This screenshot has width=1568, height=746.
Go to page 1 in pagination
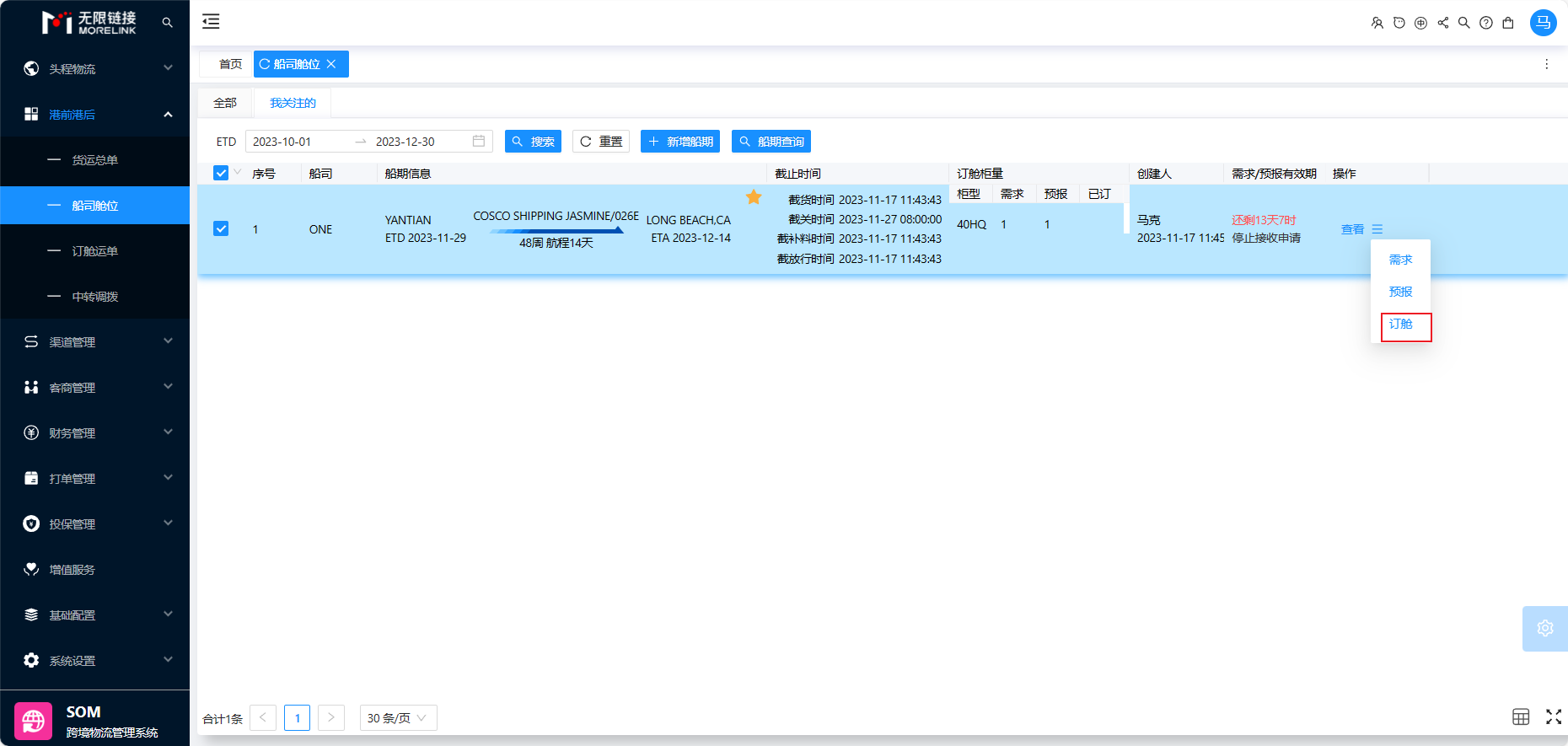pos(297,717)
